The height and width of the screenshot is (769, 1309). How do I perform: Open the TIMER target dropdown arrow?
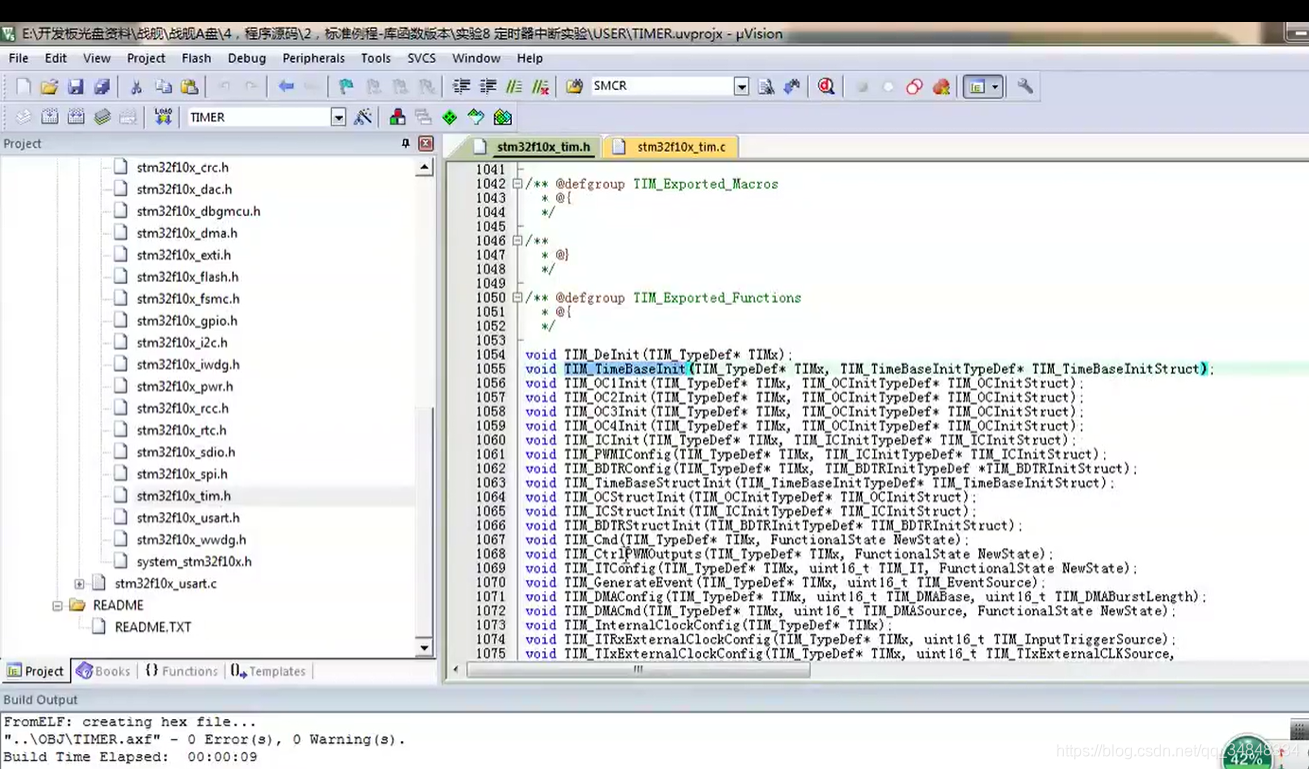click(x=338, y=117)
